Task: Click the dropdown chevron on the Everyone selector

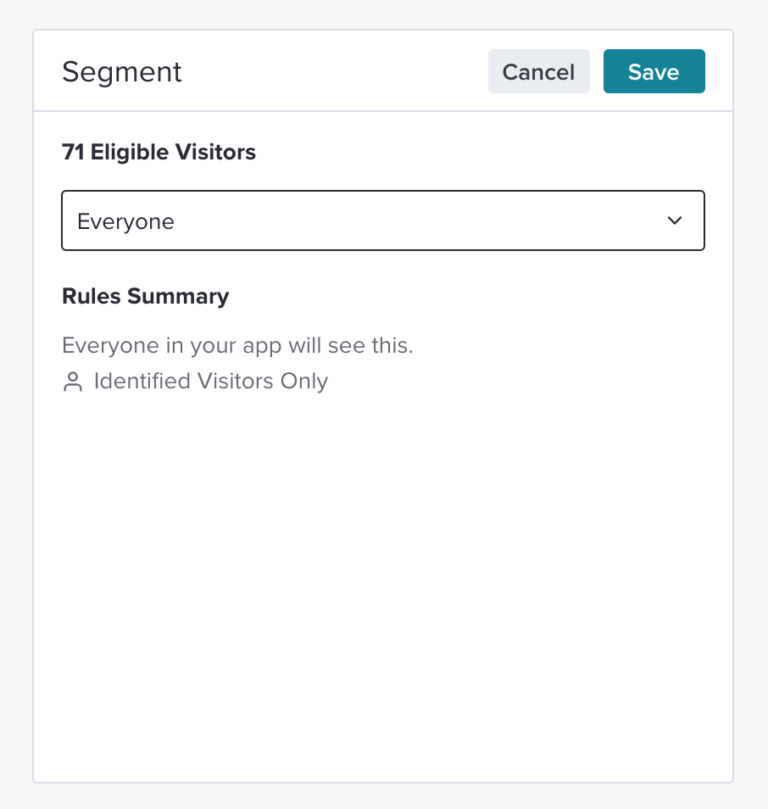Action: tap(675, 220)
